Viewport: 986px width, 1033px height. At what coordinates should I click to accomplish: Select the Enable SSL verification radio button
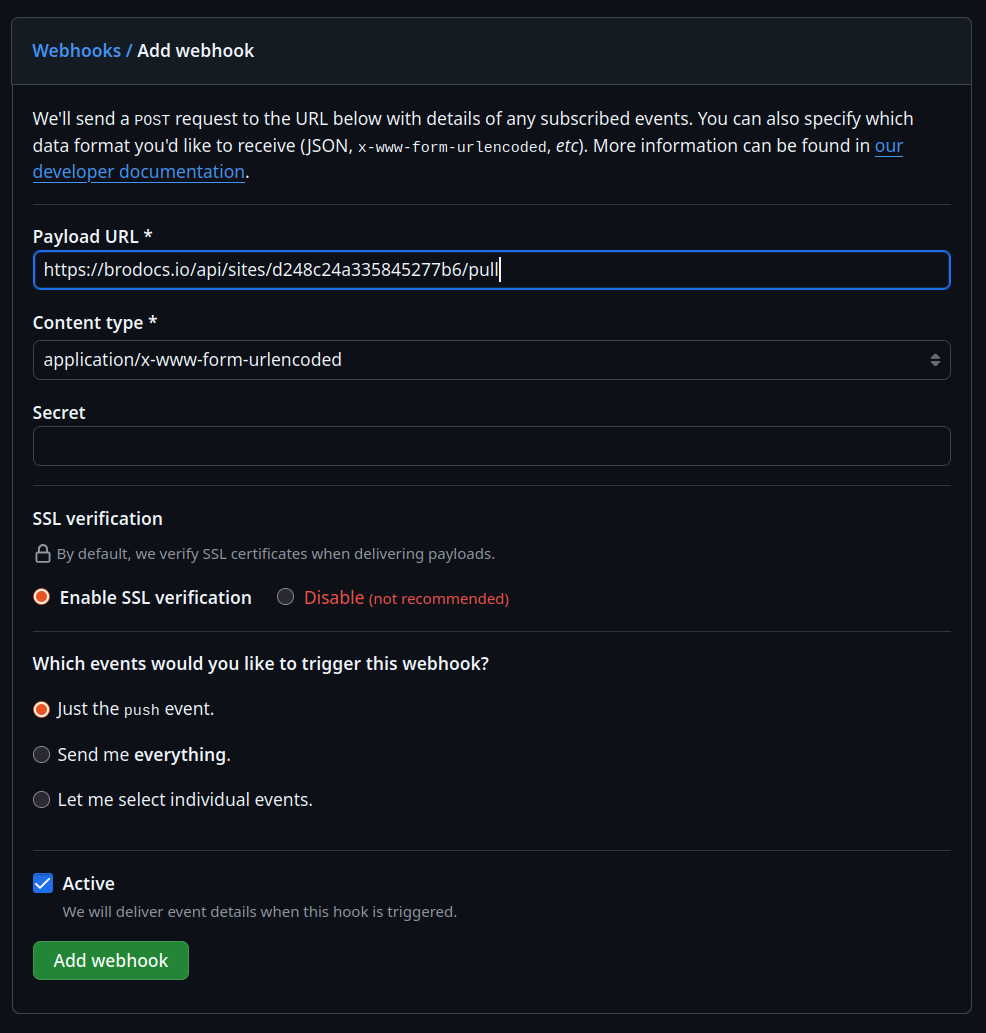coord(42,597)
